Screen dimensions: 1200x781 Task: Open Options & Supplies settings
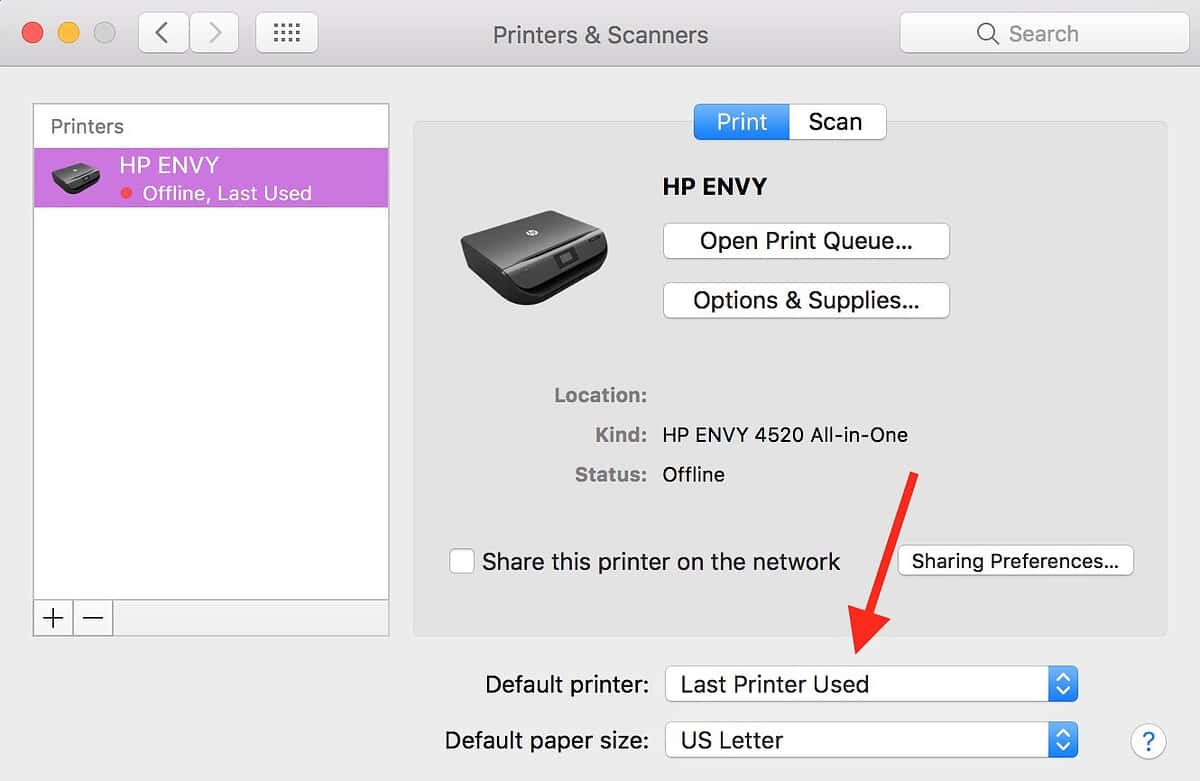click(805, 300)
